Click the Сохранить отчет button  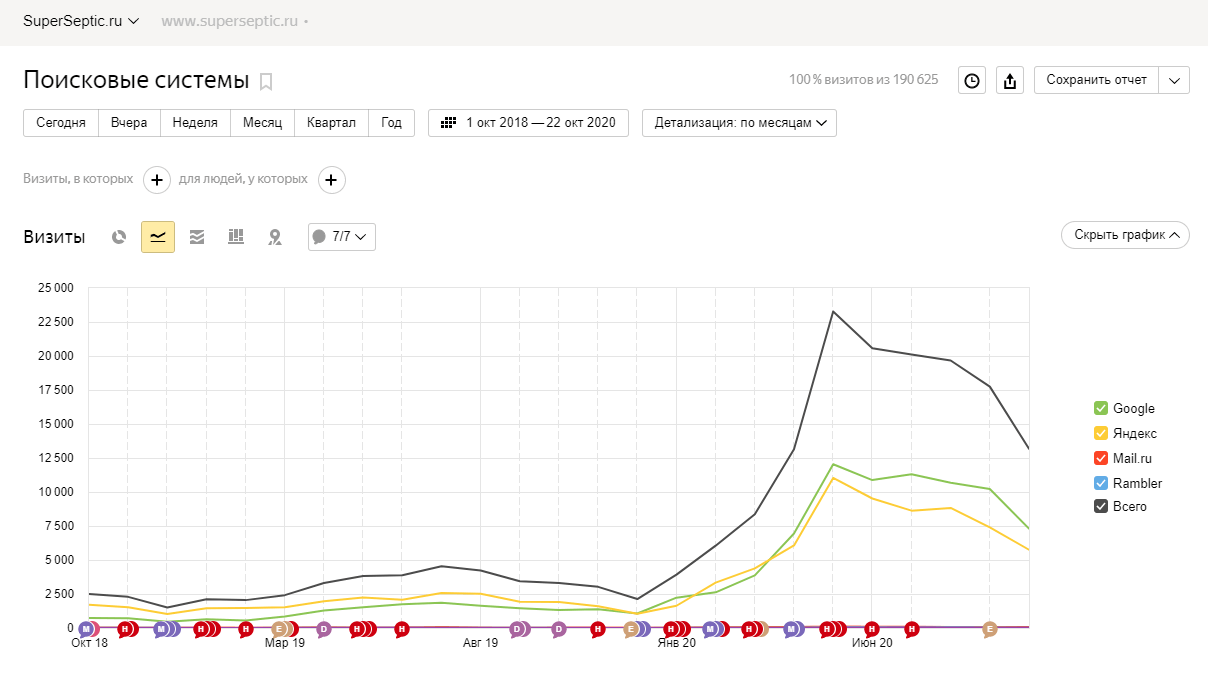click(1096, 80)
